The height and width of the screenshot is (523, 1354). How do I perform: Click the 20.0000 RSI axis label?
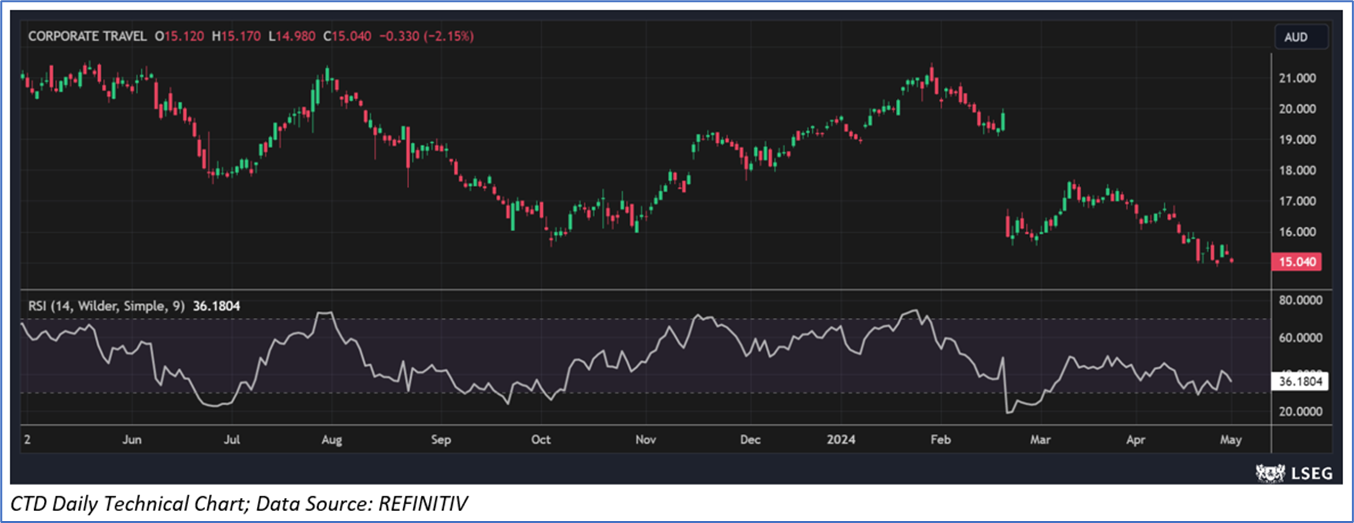pos(1301,412)
